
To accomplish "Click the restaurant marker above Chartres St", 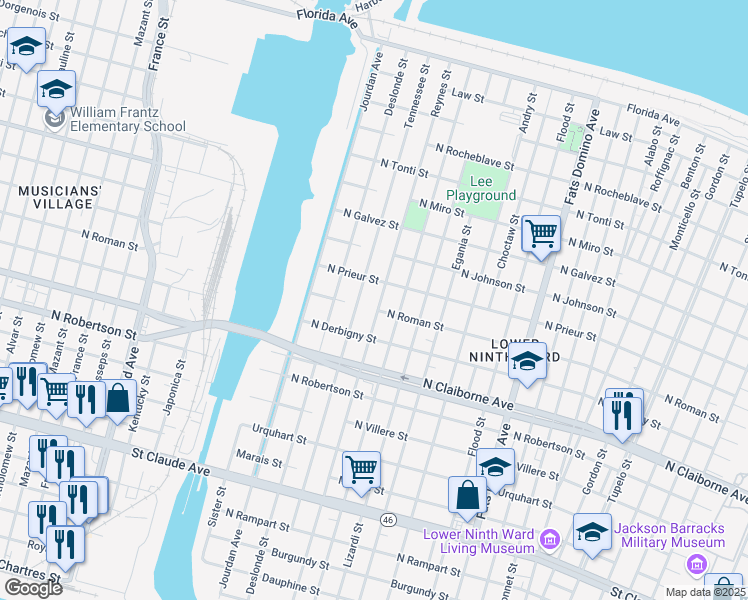I will (65, 545).
